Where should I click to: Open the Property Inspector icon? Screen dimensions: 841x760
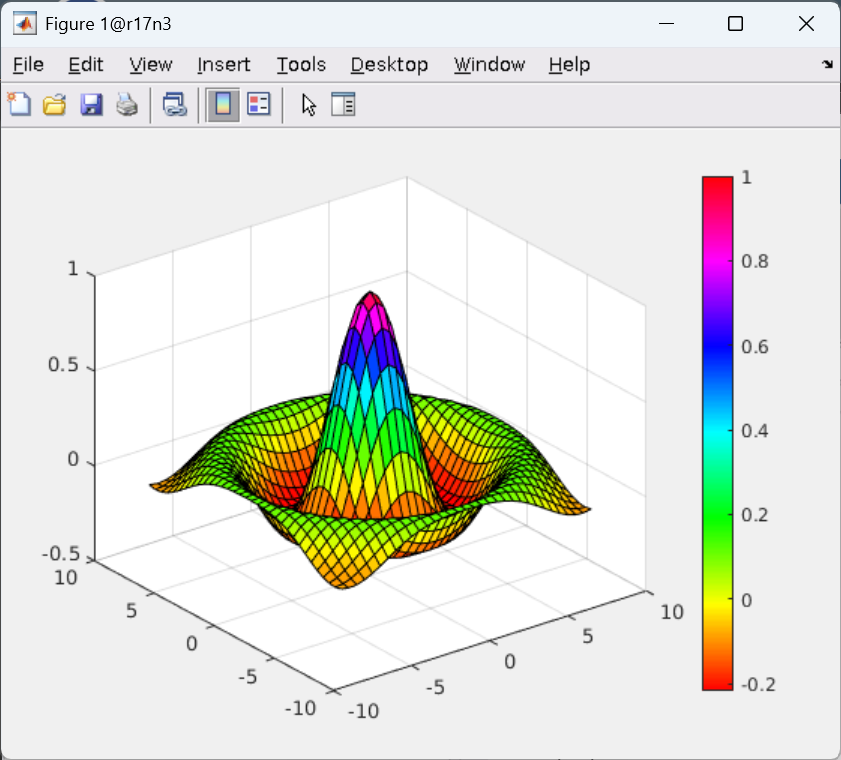click(343, 104)
